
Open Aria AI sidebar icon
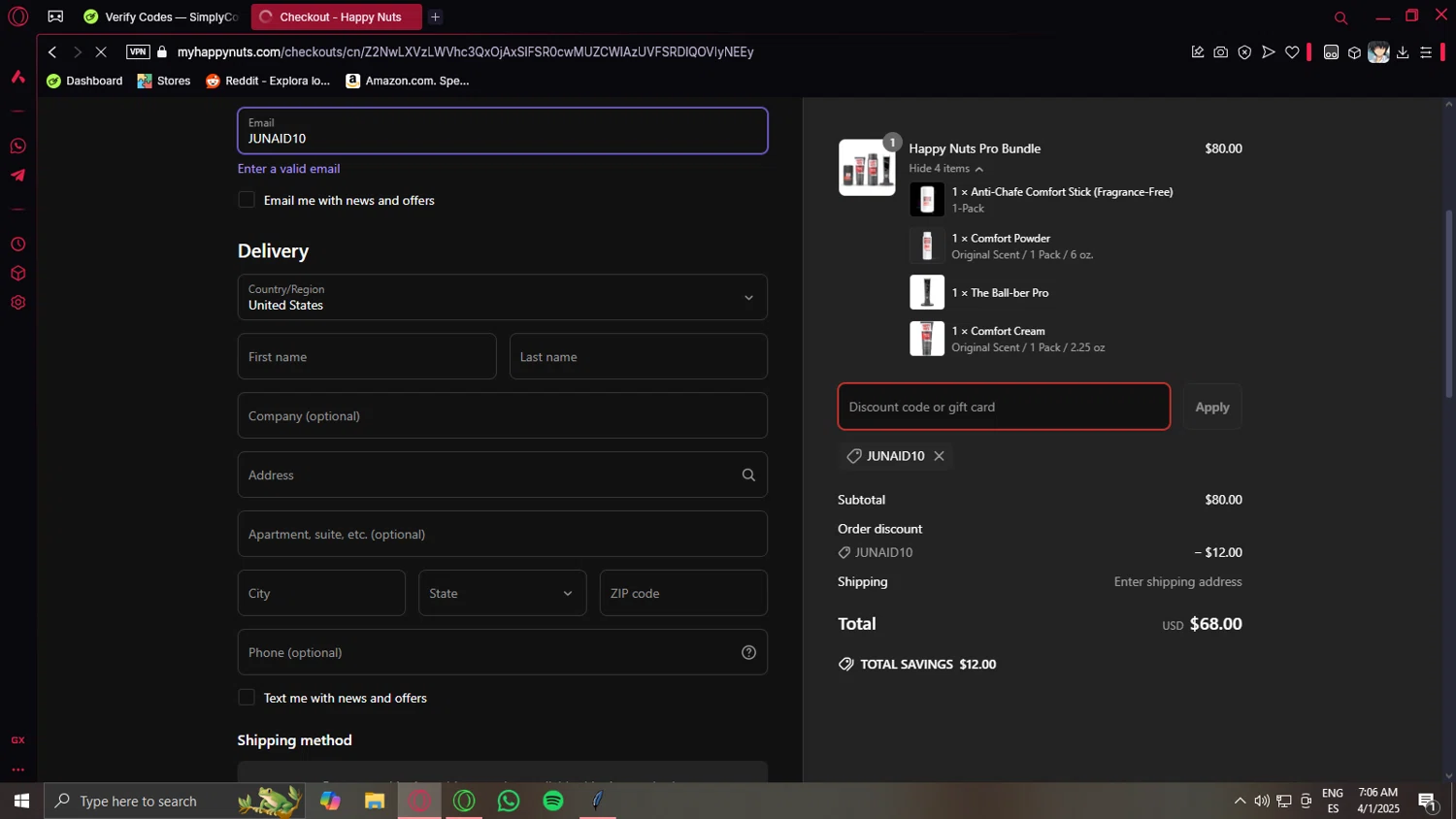[17, 77]
